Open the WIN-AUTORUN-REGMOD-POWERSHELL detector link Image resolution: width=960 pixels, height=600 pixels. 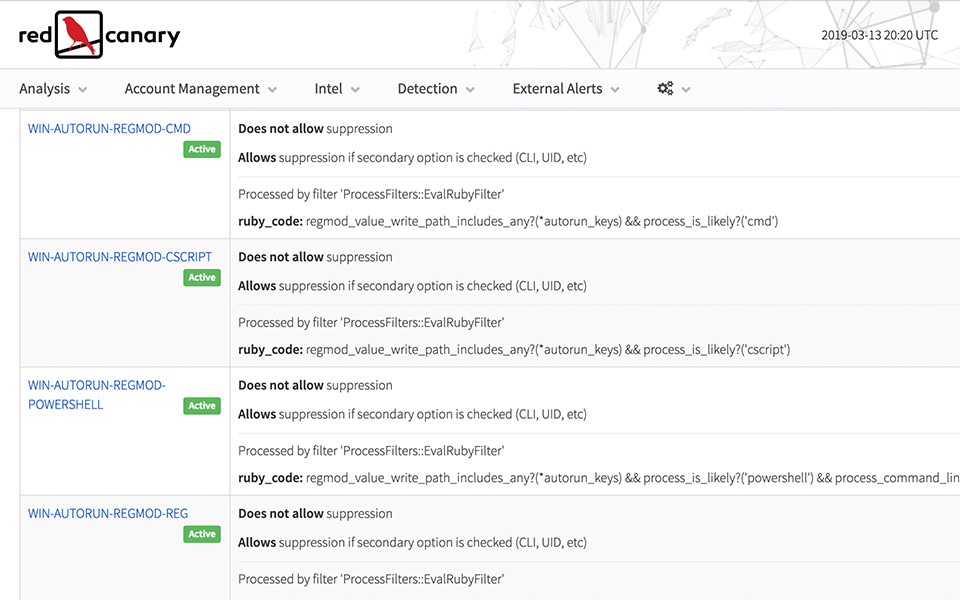(x=96, y=386)
